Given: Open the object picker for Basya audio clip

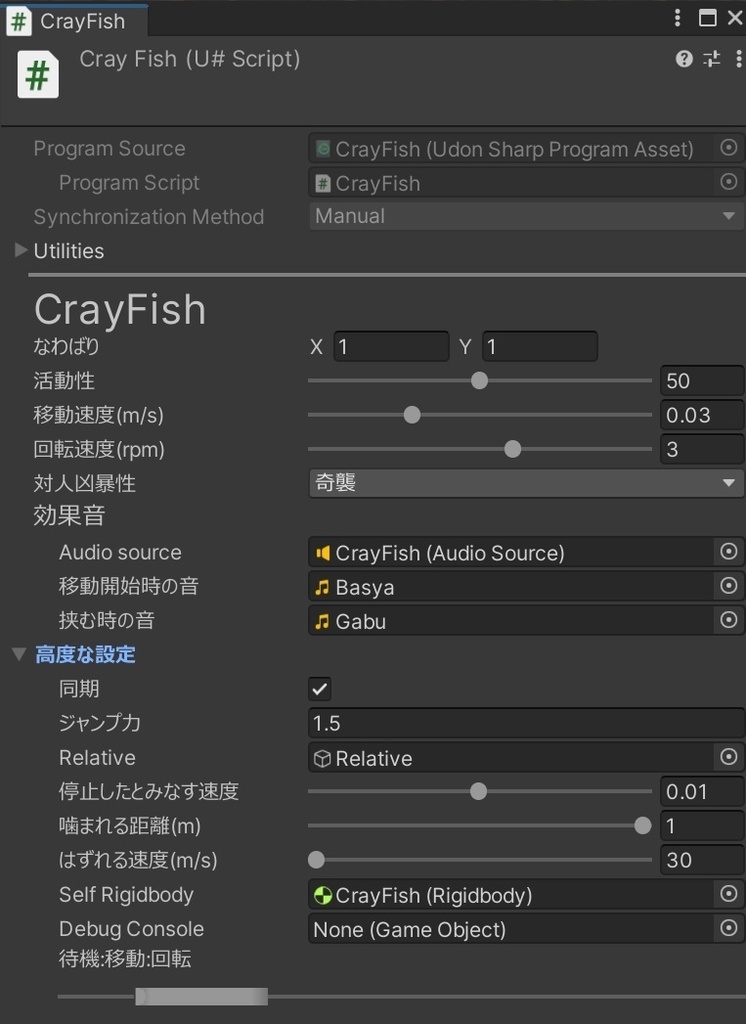Looking at the screenshot, I should (x=729, y=586).
